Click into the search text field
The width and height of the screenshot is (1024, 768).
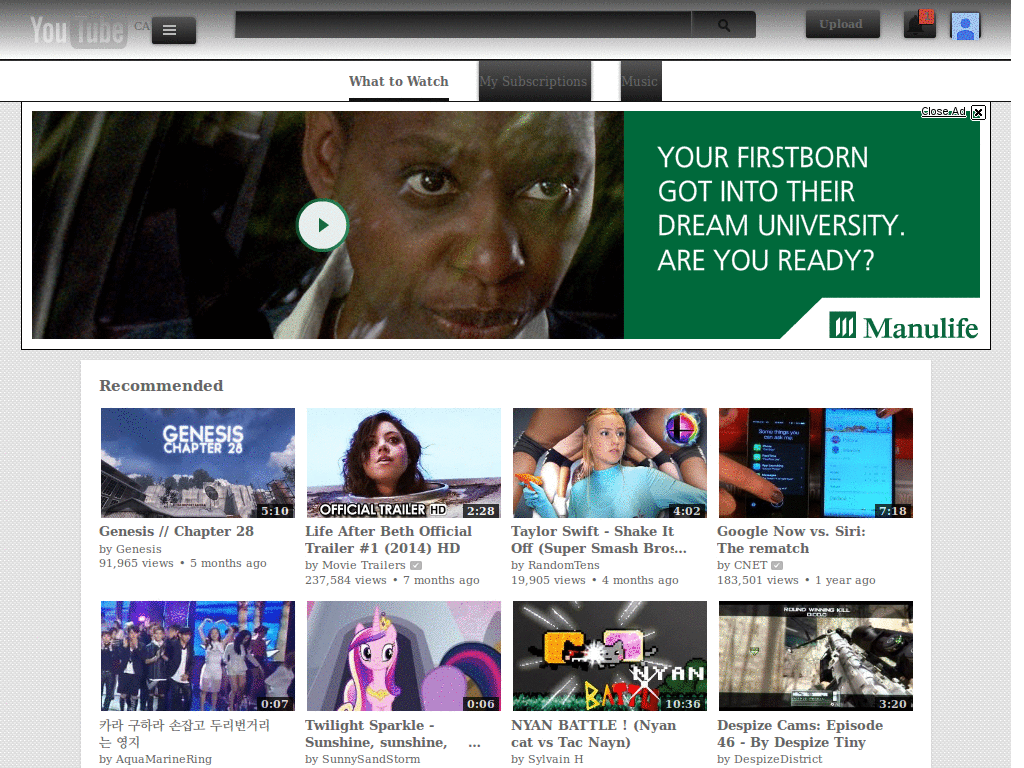point(463,25)
